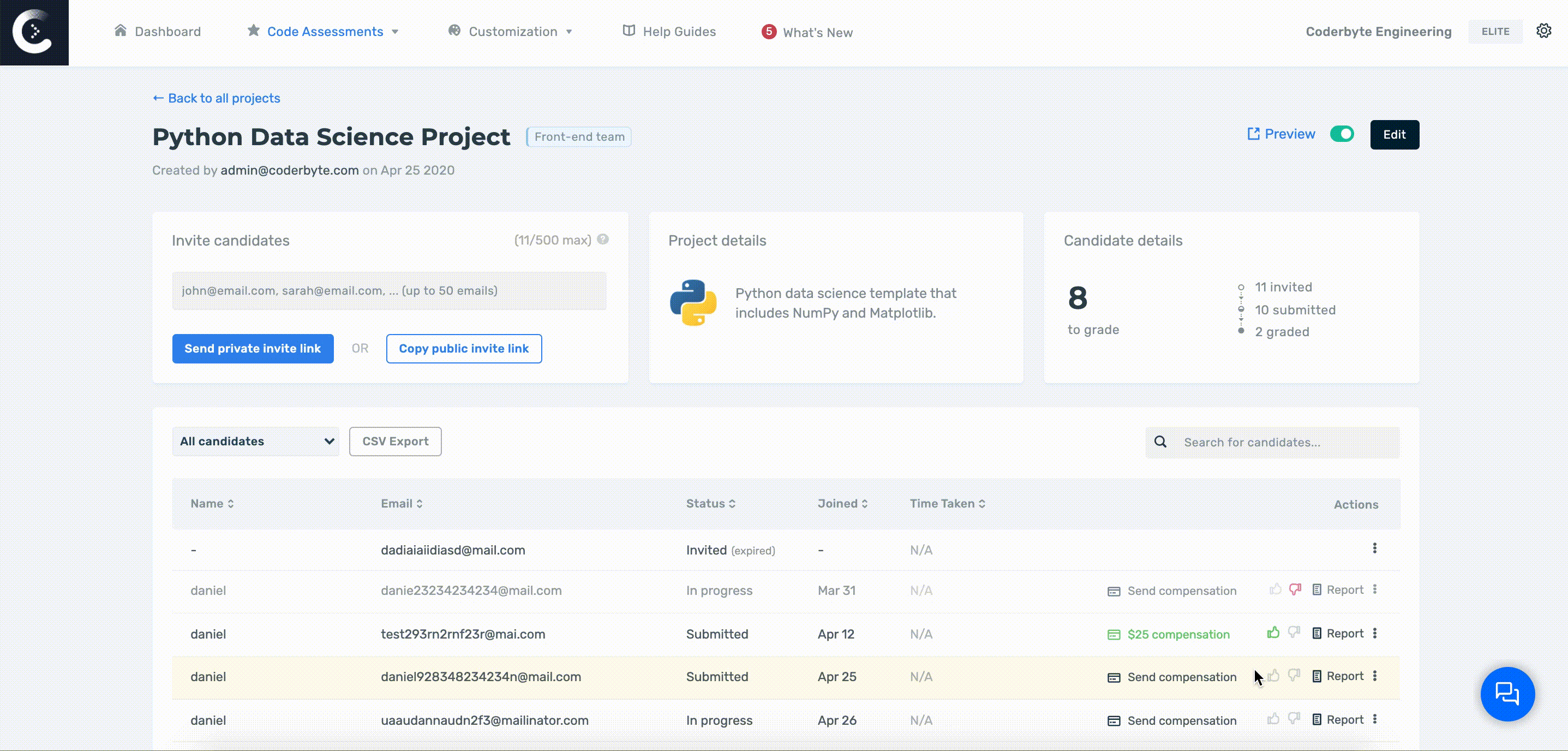Thumbs down candidate daniel928348234234n@mail.com
The height and width of the screenshot is (751, 1568).
(1294, 676)
